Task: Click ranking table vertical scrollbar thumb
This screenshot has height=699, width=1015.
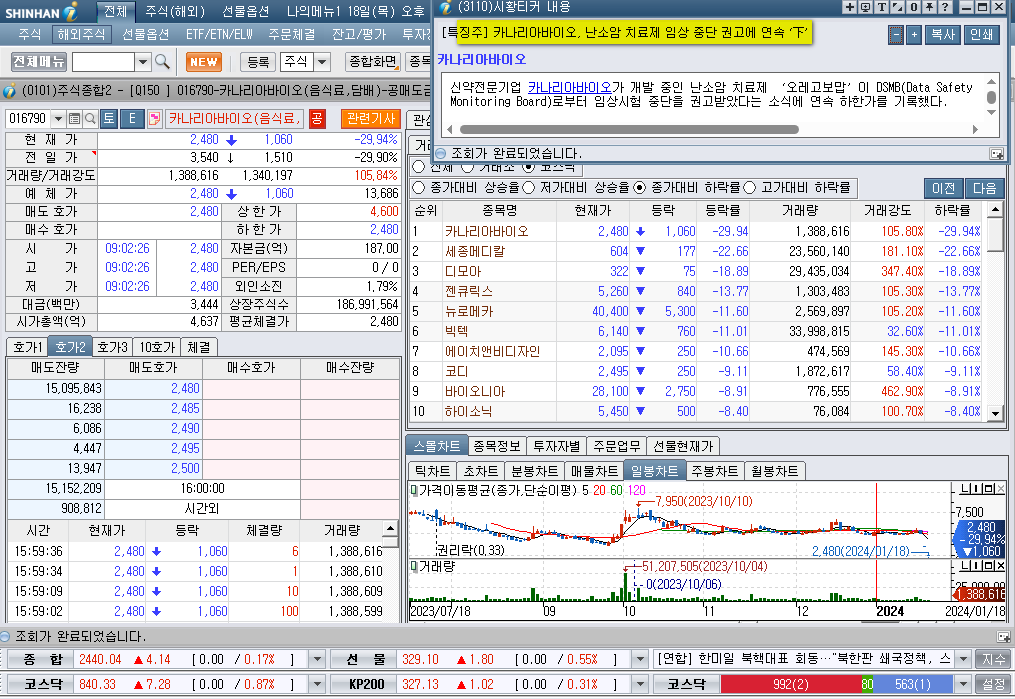Action: coord(995,234)
